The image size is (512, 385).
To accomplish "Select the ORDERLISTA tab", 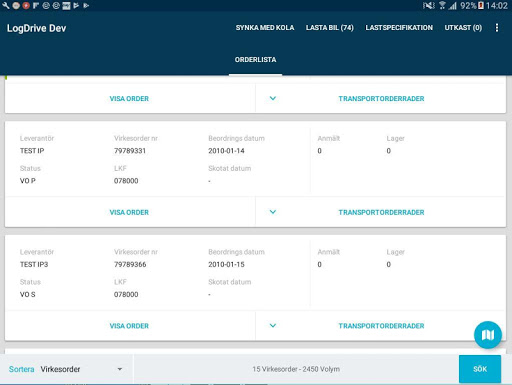I will [x=255, y=60].
